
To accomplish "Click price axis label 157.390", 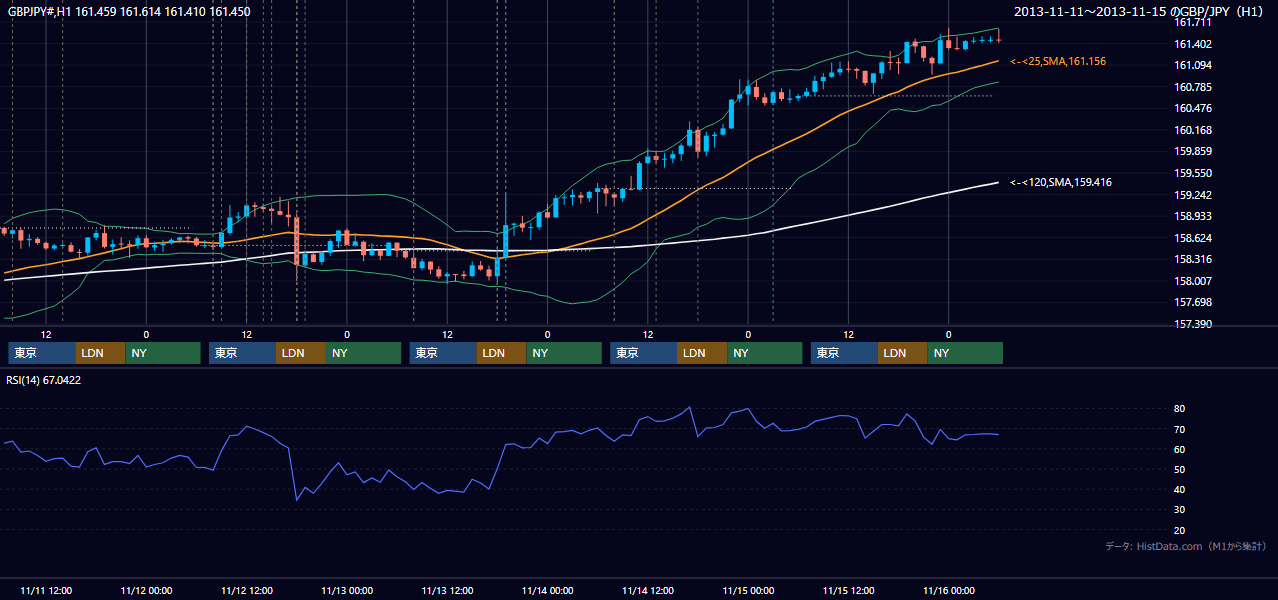I will coord(1193,324).
